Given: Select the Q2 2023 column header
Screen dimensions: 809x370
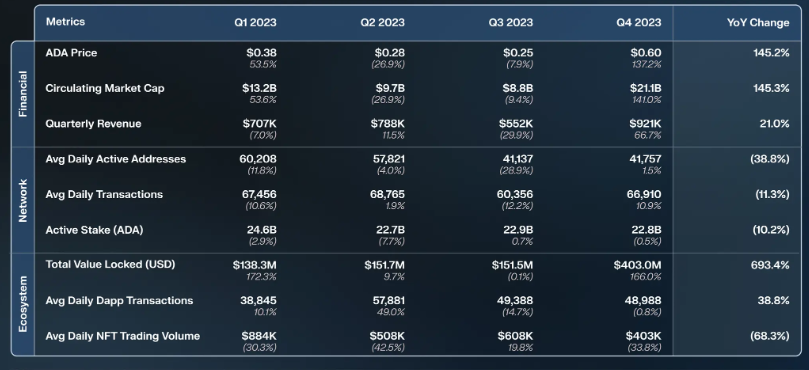Looking at the screenshot, I should [x=383, y=22].
